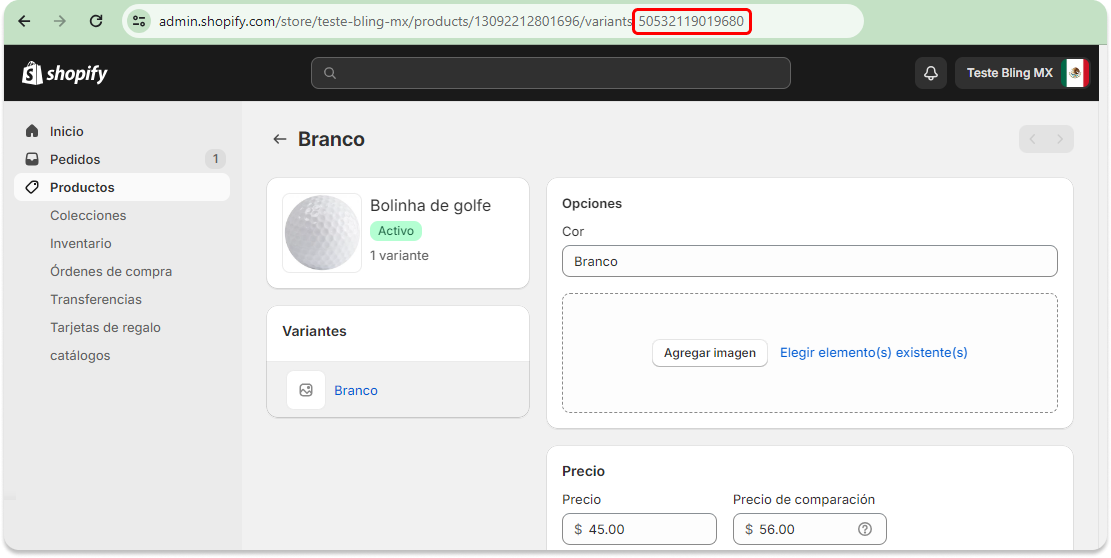Open Inventario submenu item

point(81,243)
